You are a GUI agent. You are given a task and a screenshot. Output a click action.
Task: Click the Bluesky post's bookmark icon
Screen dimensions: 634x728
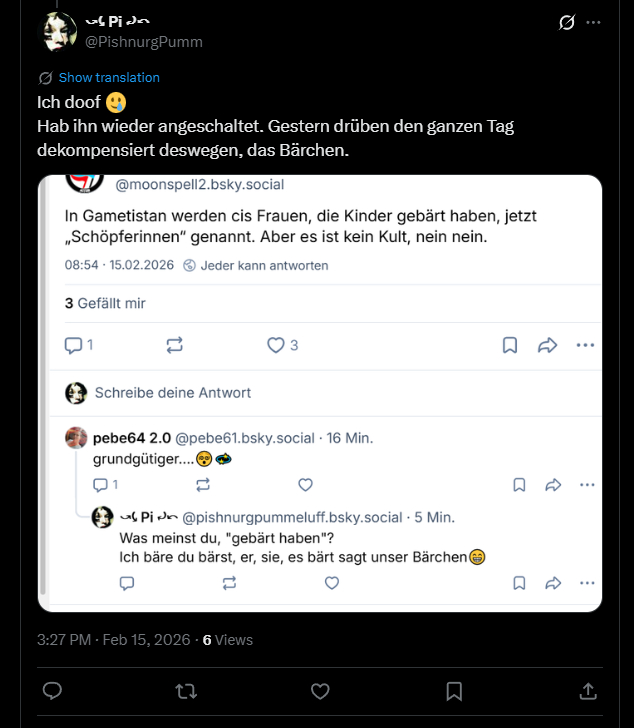point(509,345)
